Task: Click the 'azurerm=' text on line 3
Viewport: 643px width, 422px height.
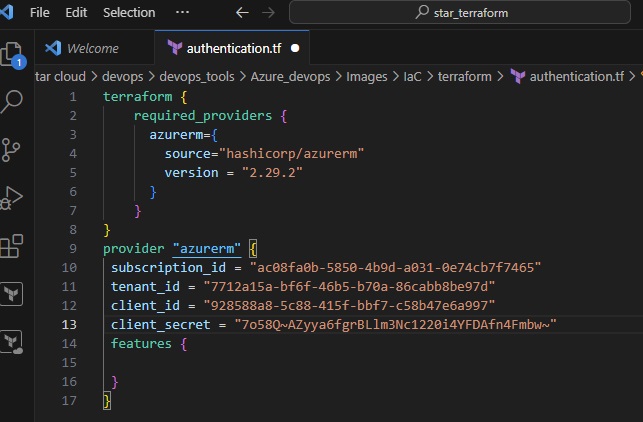Action: [180, 135]
